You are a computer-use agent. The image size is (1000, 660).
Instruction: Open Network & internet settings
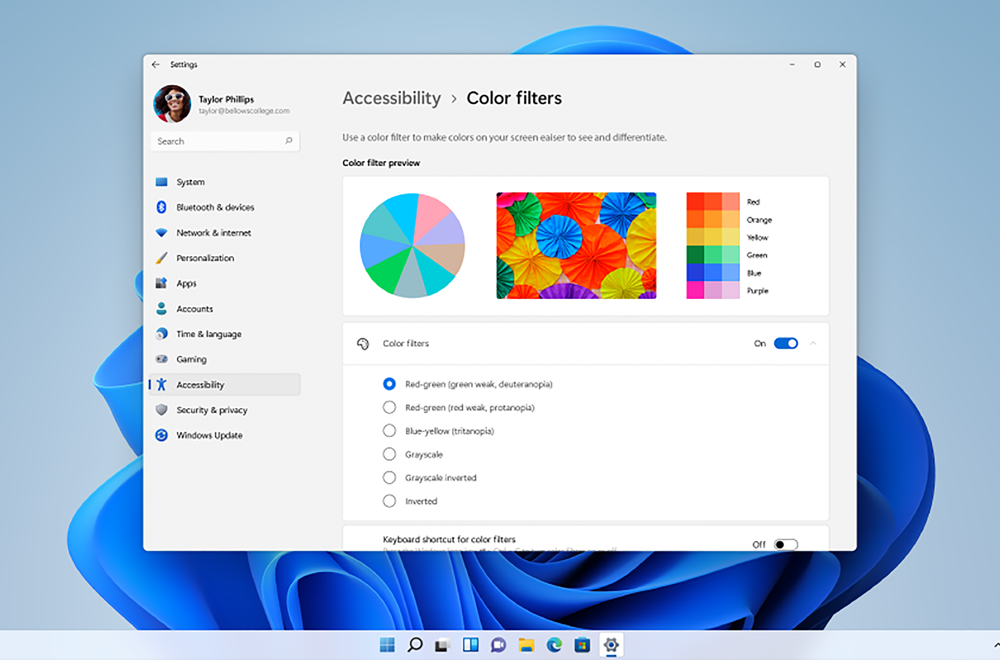click(214, 233)
